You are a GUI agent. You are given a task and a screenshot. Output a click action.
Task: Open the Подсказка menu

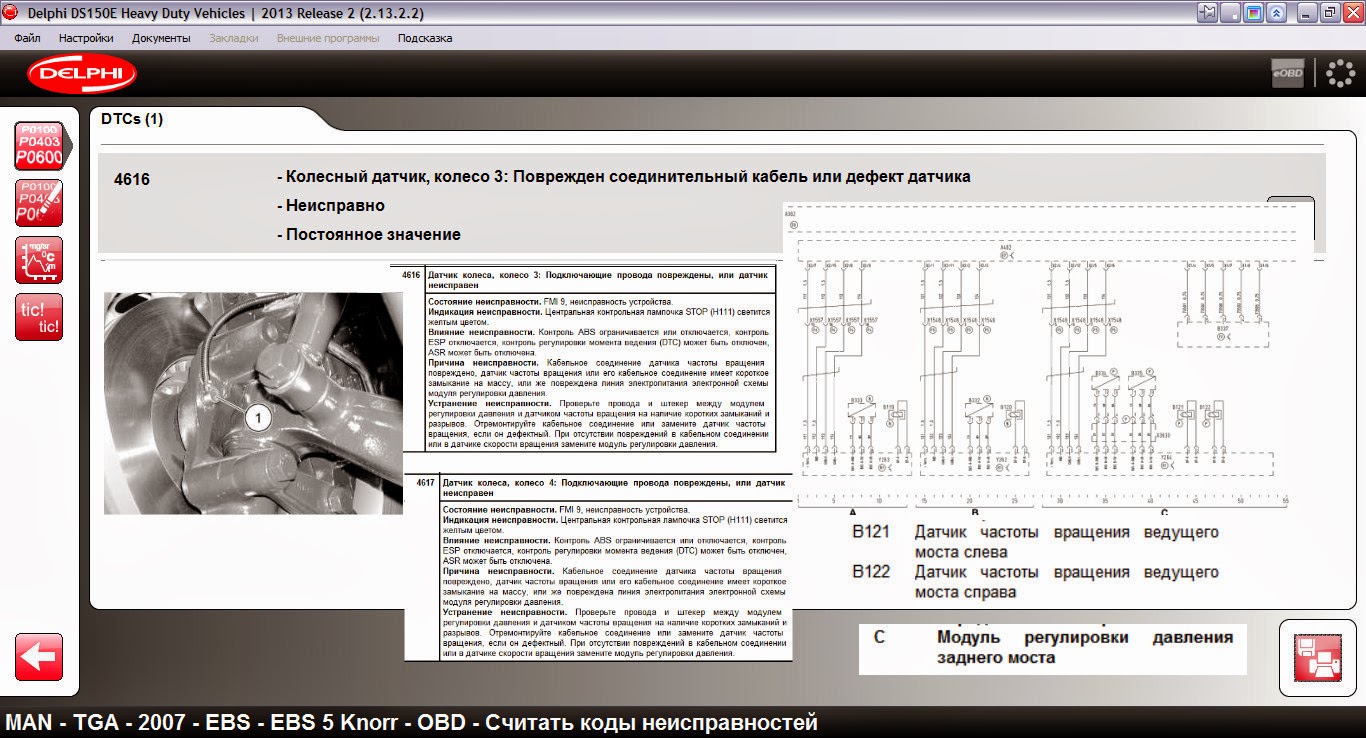tap(425, 38)
